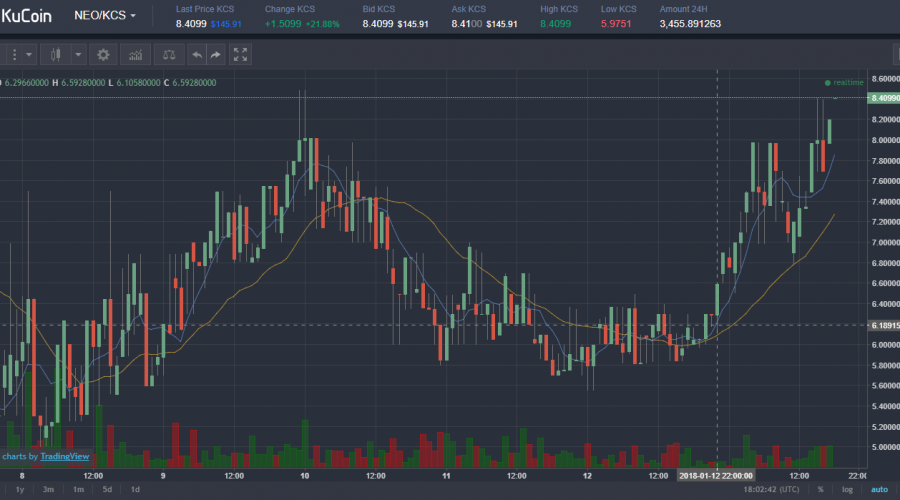
Task: Select the 5d time range
Action: click(x=107, y=489)
